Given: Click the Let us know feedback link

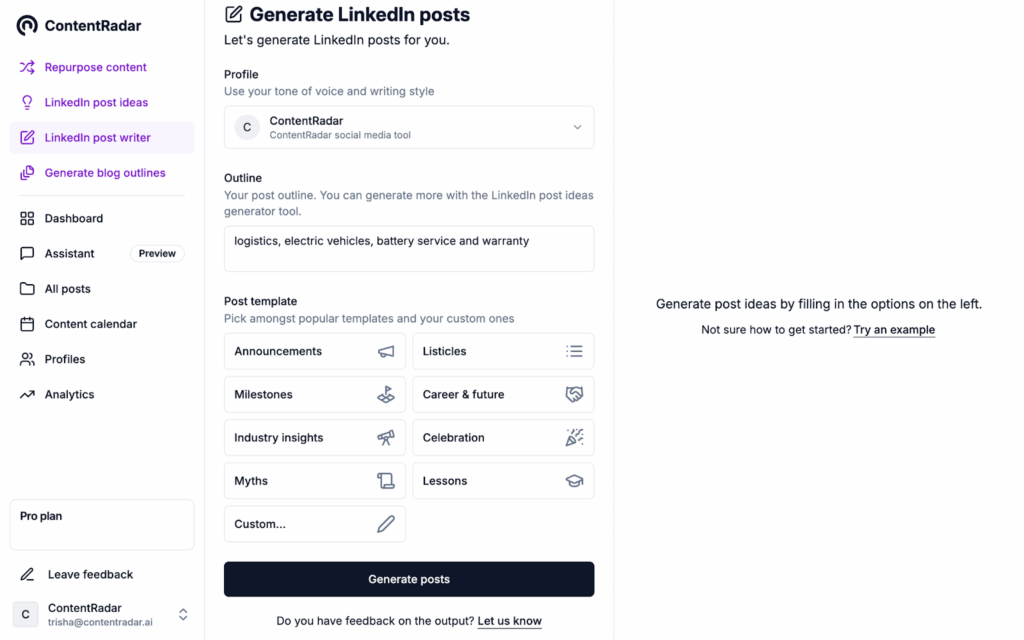Looking at the screenshot, I should (x=509, y=621).
